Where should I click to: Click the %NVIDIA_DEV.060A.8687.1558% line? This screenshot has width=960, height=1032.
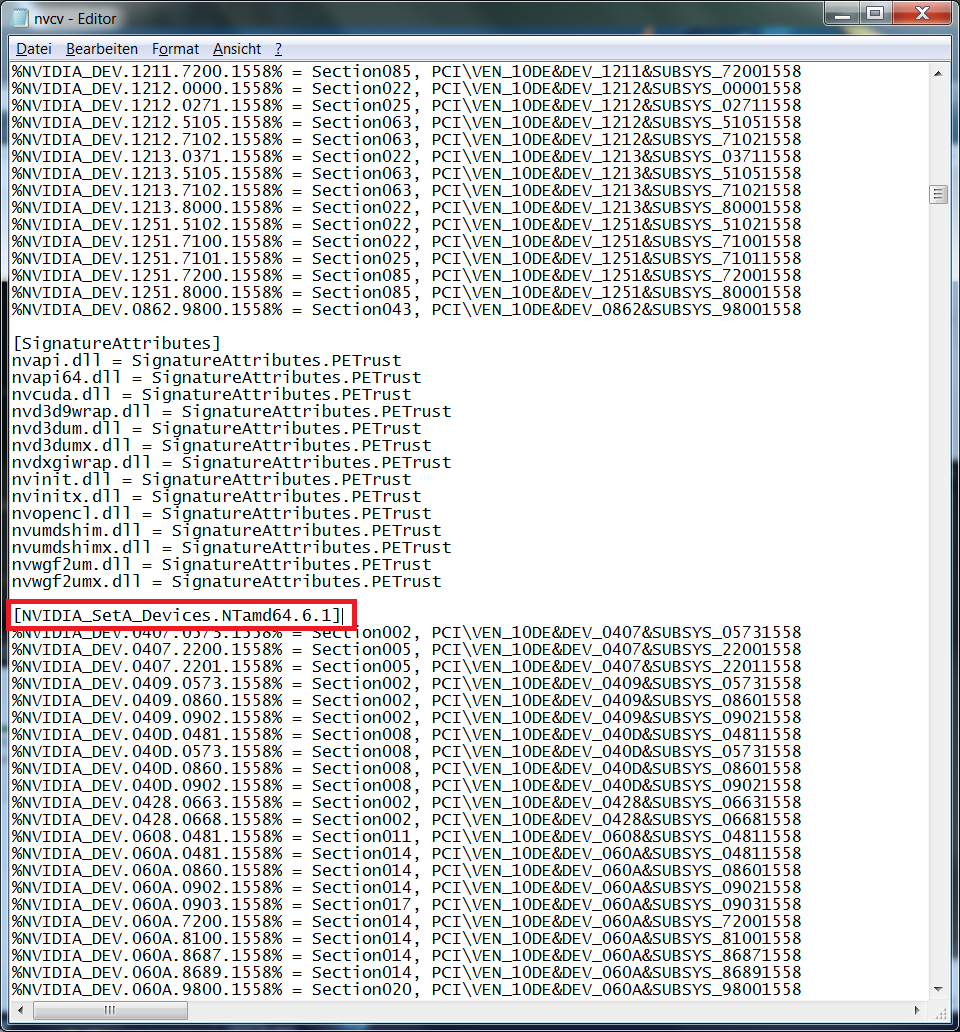407,956
